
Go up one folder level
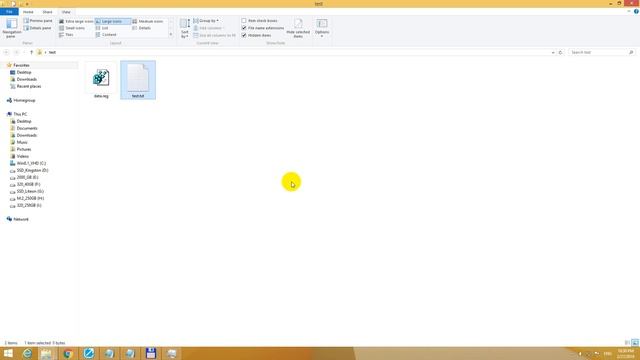coord(31,52)
